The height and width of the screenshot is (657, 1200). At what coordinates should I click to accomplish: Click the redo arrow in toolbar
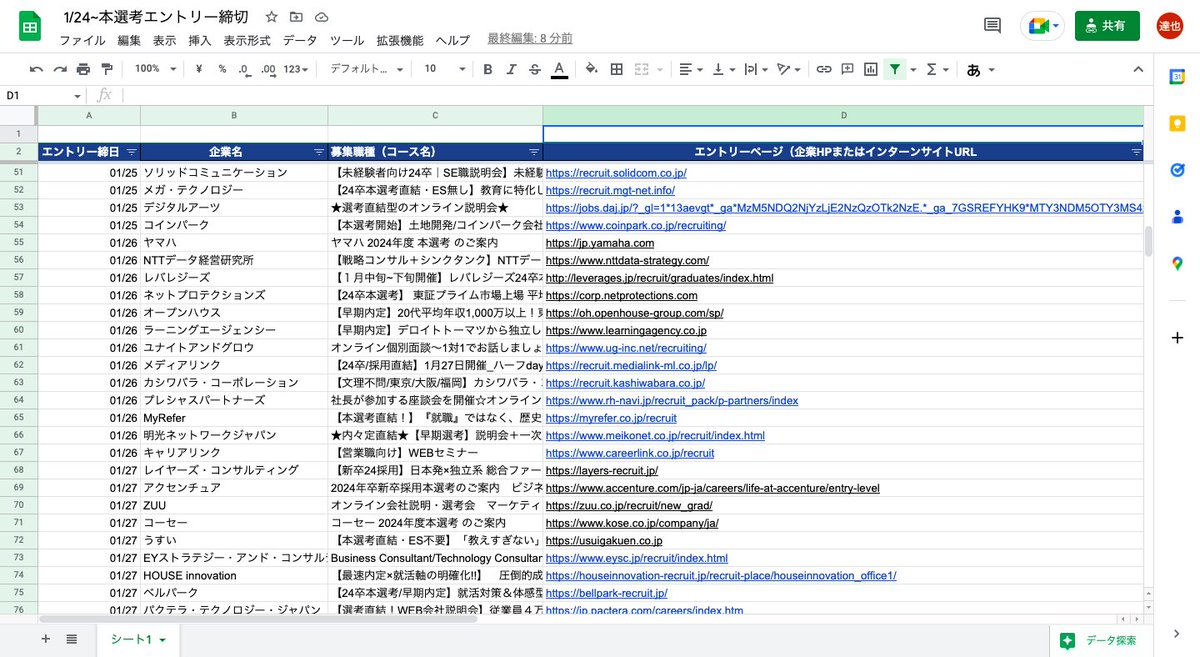60,69
